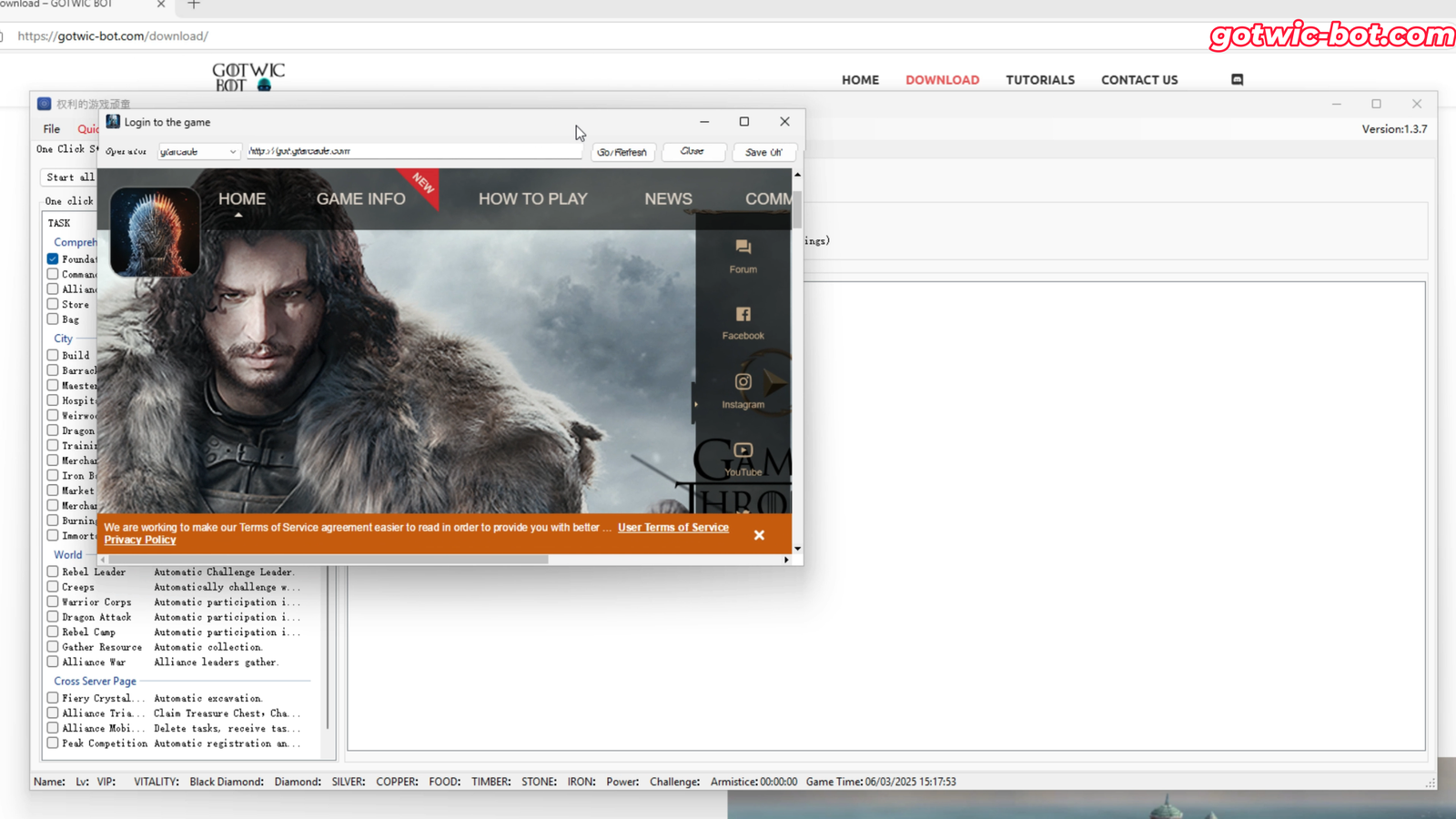
Task: Click the Game Time status entry
Action: click(881, 782)
